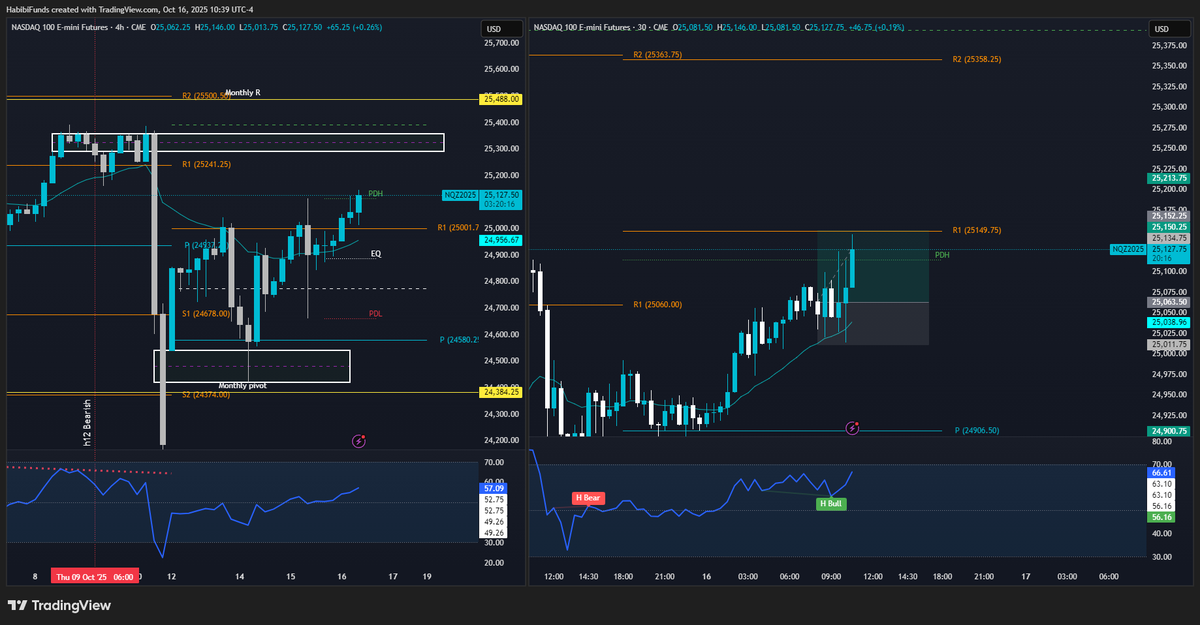Click the blue 66.61 RSI value label
This screenshot has height=625, width=1200.
(1160, 472)
